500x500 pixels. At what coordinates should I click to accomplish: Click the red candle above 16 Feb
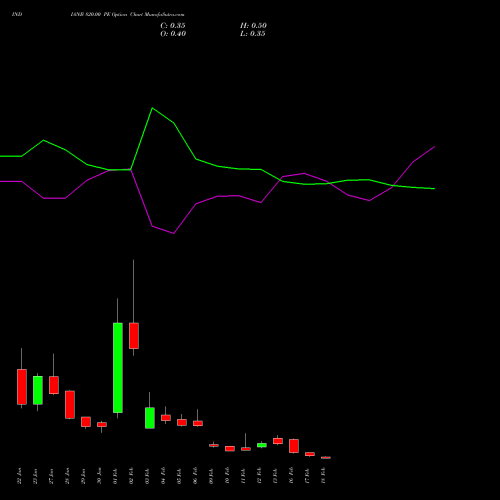tap(294, 446)
